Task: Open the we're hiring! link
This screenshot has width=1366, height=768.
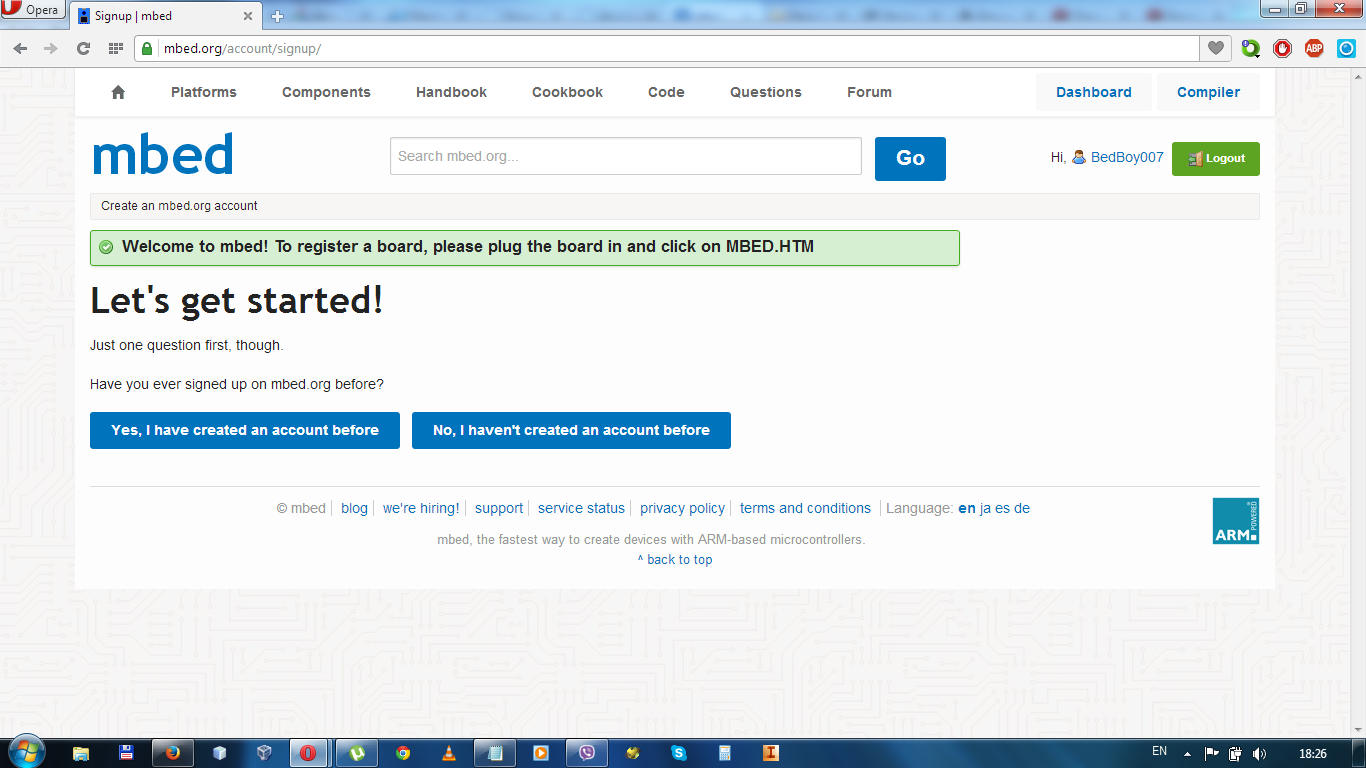Action: click(x=421, y=508)
